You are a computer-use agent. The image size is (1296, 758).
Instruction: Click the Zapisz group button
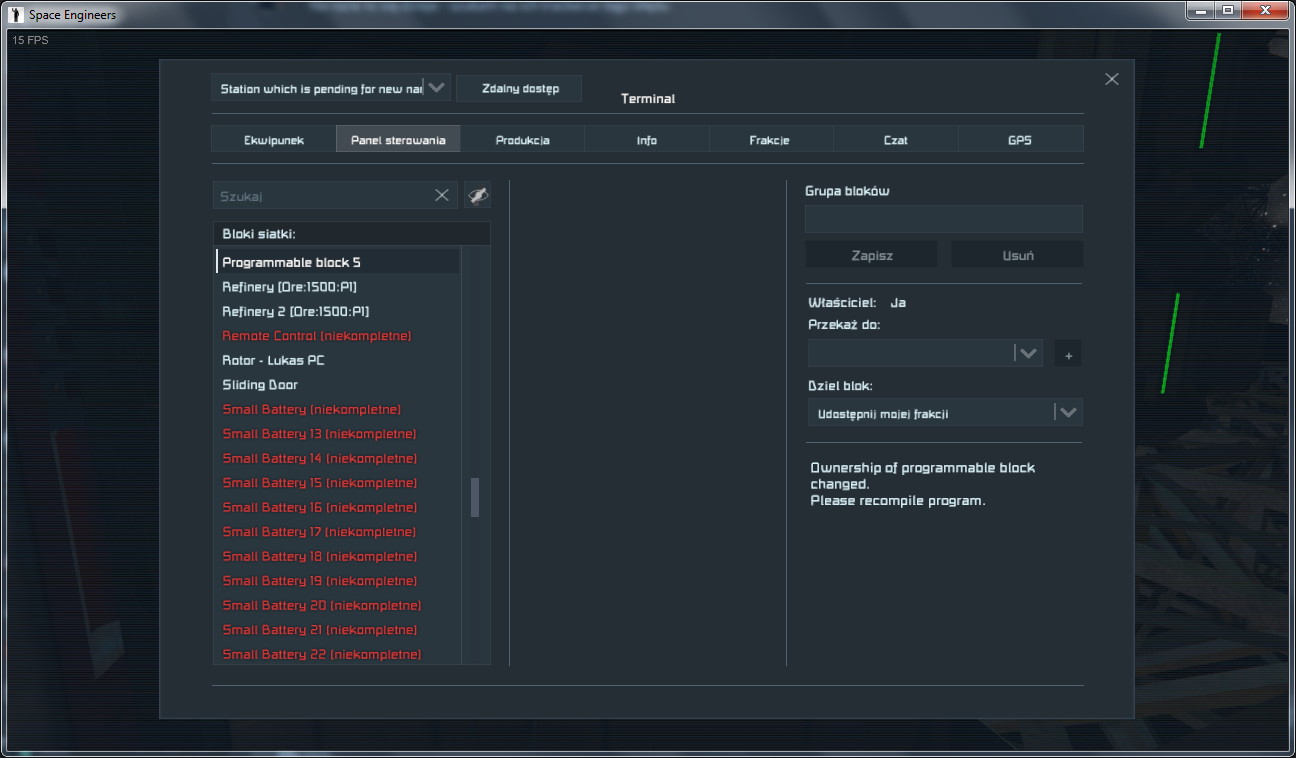[x=871, y=255]
